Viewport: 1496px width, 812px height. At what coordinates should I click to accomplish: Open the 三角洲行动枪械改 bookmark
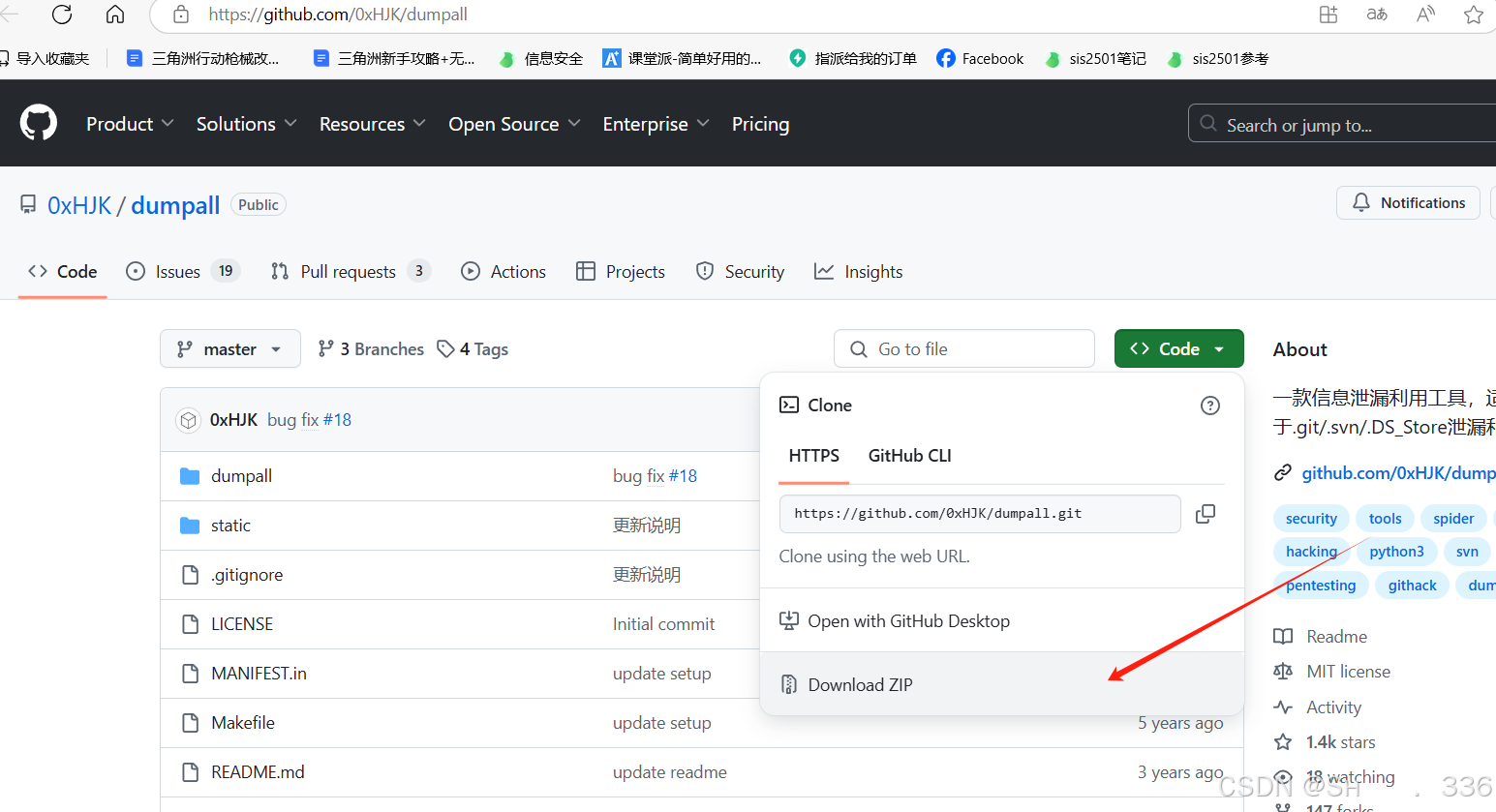pyautogui.click(x=203, y=58)
